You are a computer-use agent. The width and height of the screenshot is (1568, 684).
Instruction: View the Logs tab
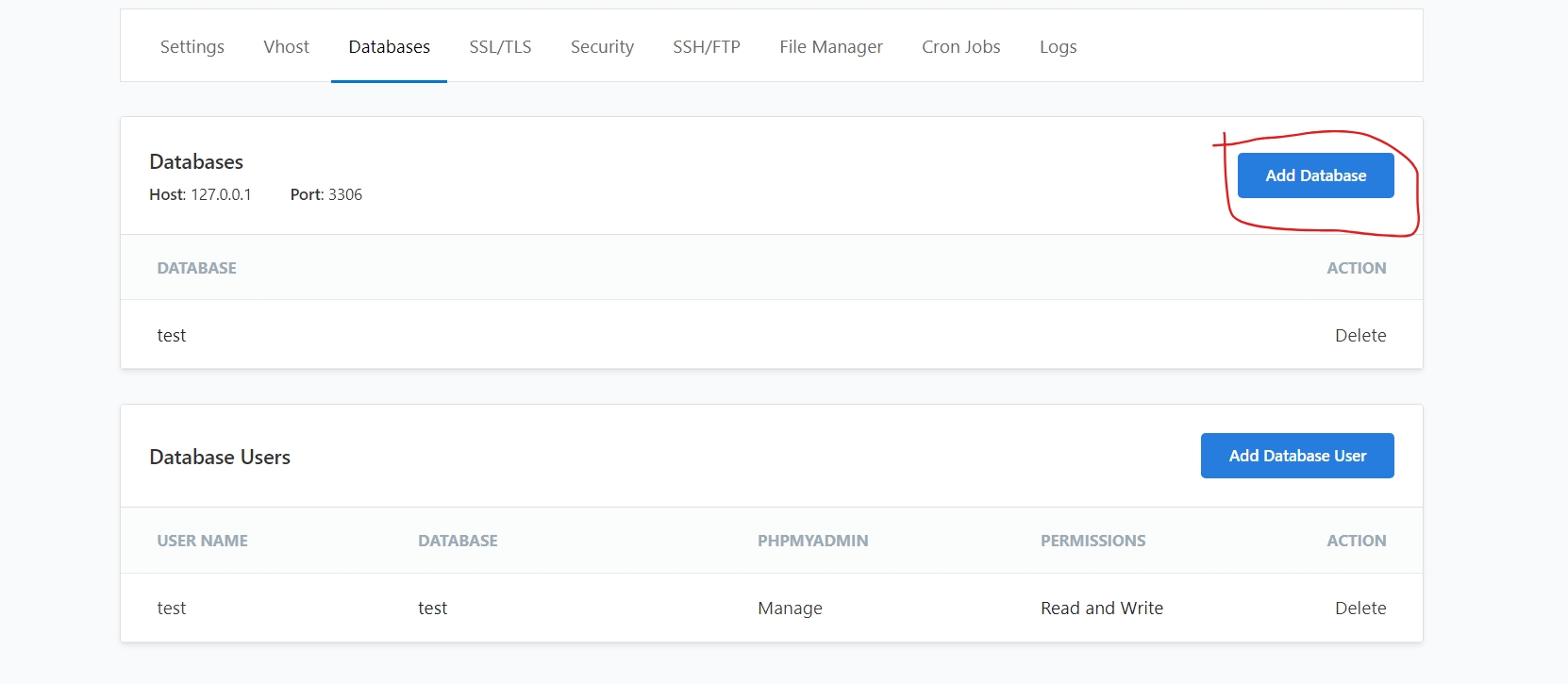point(1058,46)
